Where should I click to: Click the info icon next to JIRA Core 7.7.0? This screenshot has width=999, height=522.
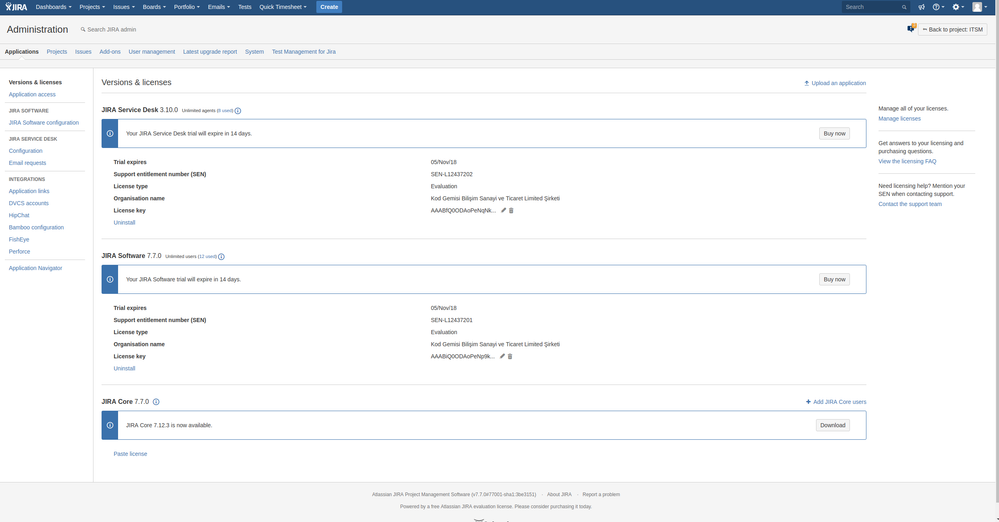click(x=156, y=402)
